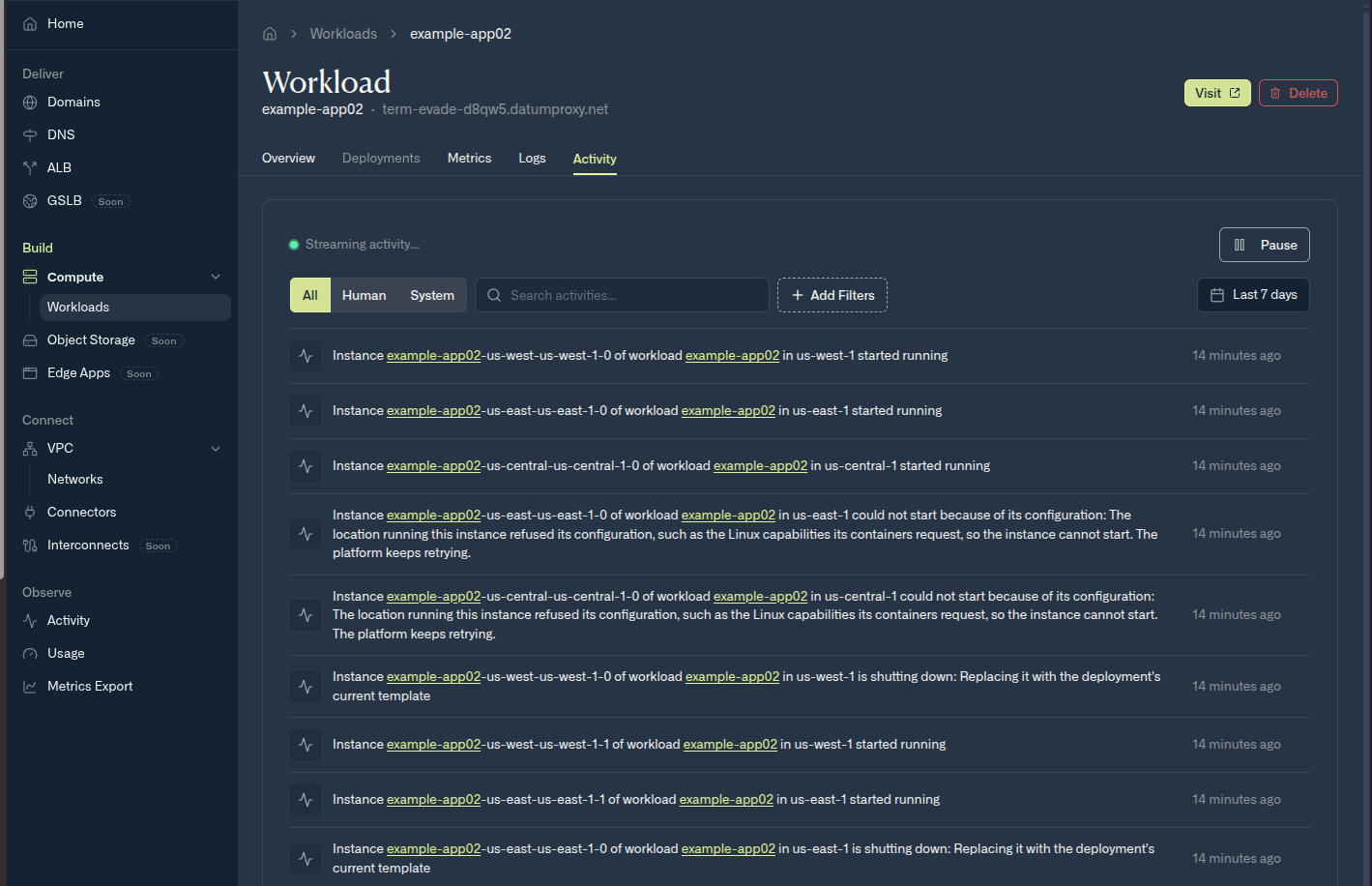Click the VPC network icon
Screen dimensions: 1372x886
pyautogui.click(x=30, y=449)
